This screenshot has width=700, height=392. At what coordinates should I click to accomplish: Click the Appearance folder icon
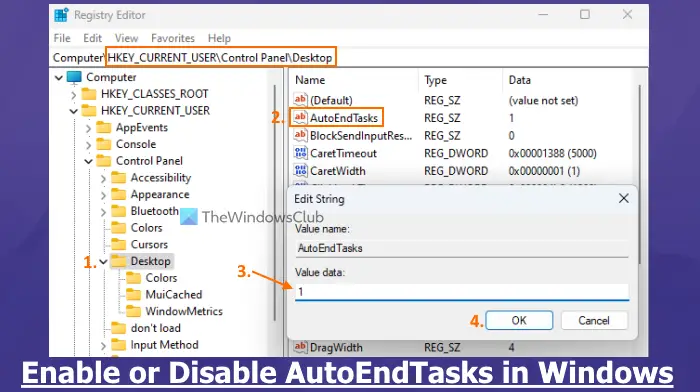tap(118, 194)
